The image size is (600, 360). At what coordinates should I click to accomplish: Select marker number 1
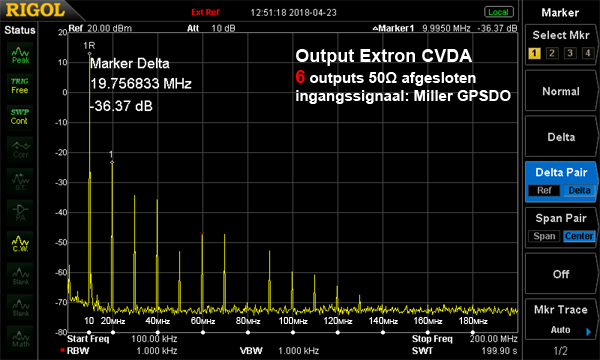click(534, 53)
